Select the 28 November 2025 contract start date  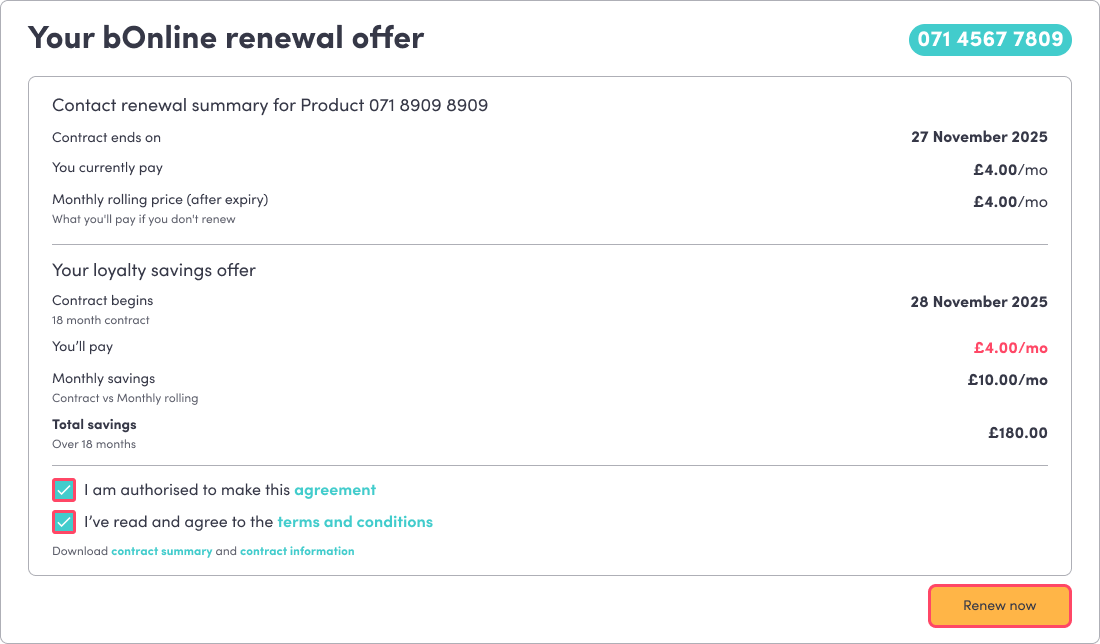click(979, 302)
